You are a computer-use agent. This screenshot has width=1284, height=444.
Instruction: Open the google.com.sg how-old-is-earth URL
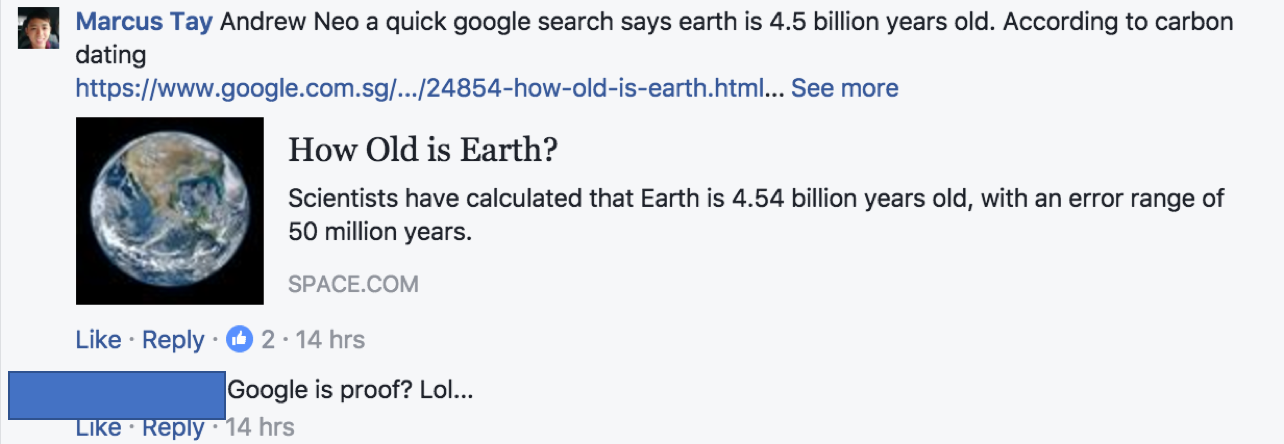[420, 88]
